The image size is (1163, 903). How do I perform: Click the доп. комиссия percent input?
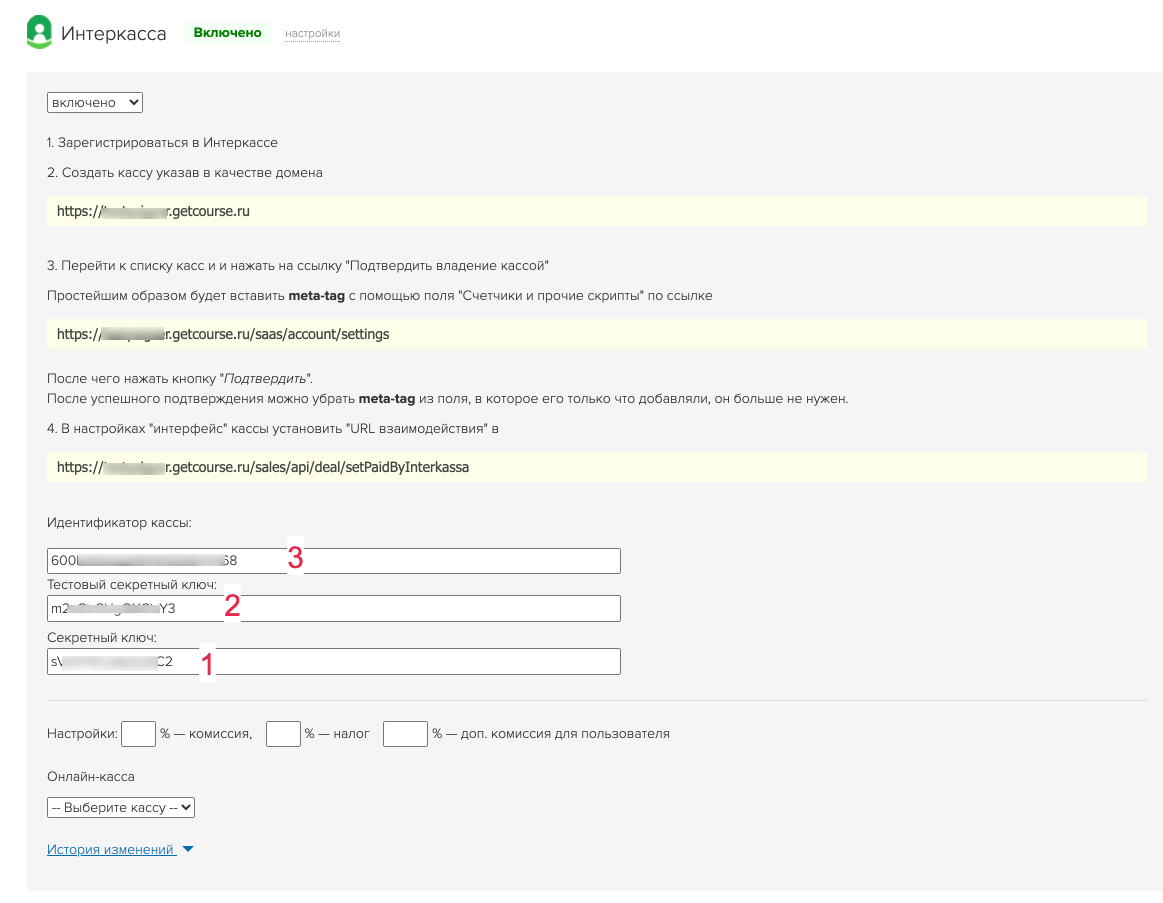[405, 734]
